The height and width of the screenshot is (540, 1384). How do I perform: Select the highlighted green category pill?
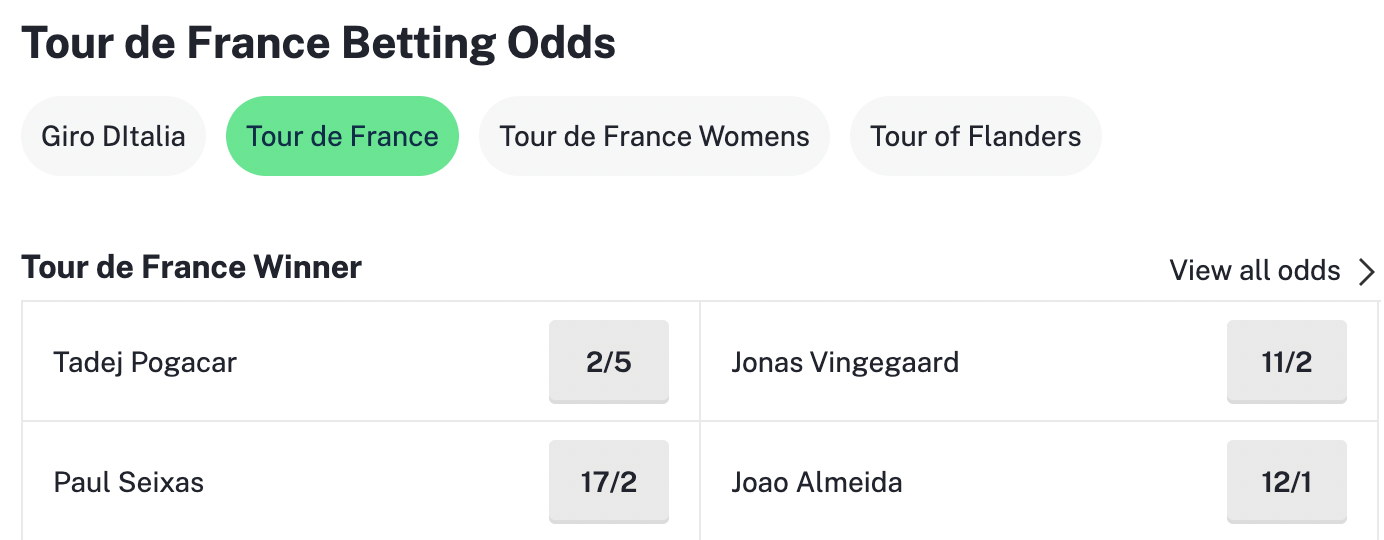point(342,136)
